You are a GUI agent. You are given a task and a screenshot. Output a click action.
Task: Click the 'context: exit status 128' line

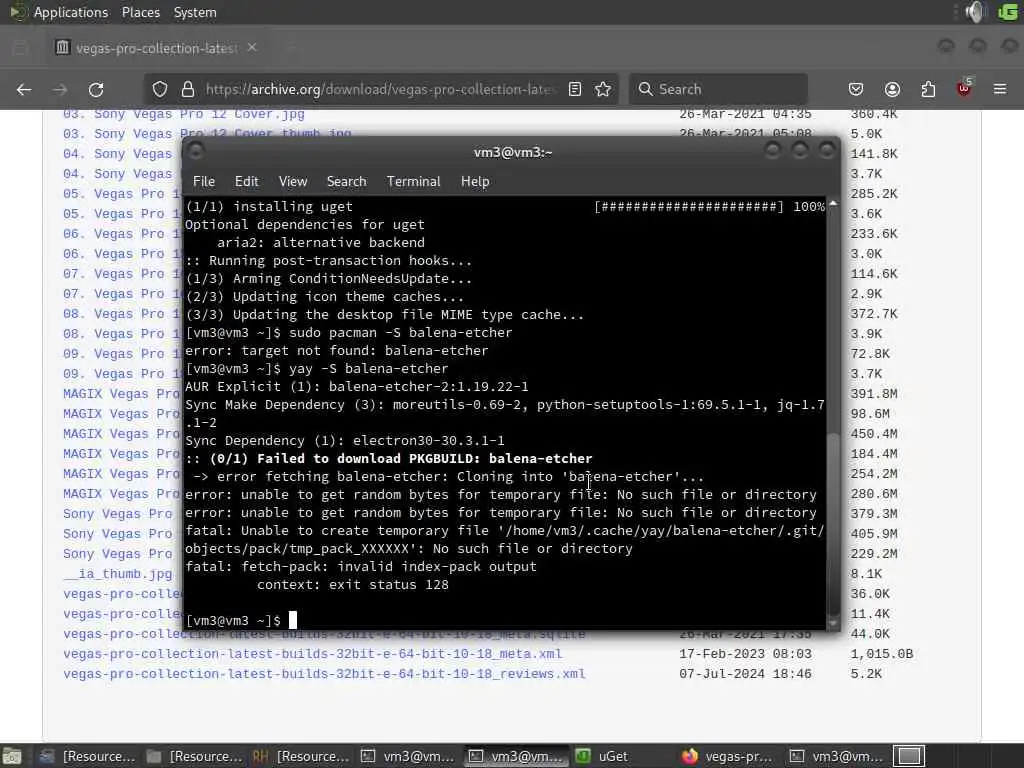353,584
